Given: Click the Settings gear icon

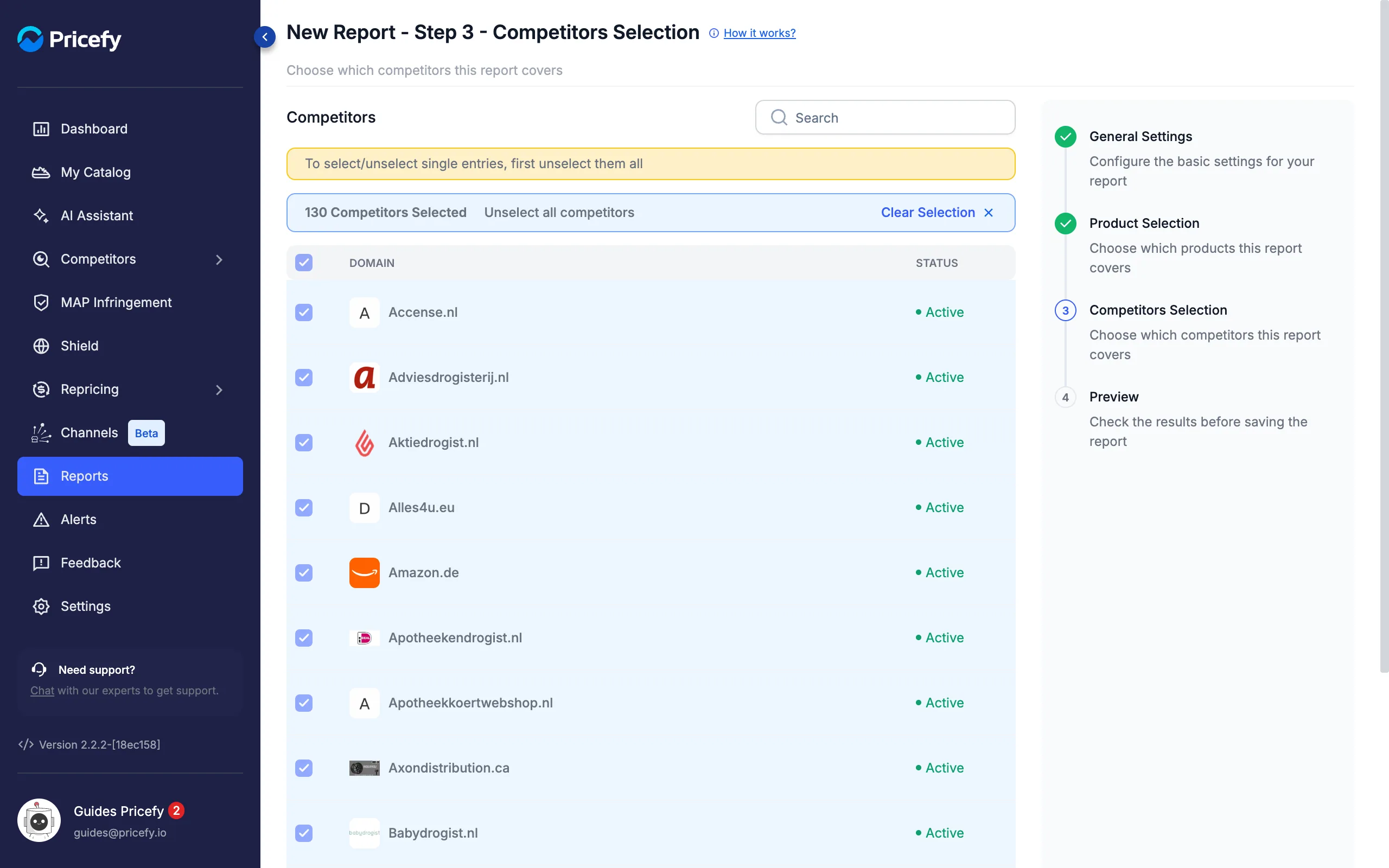Looking at the screenshot, I should pyautogui.click(x=41, y=606).
